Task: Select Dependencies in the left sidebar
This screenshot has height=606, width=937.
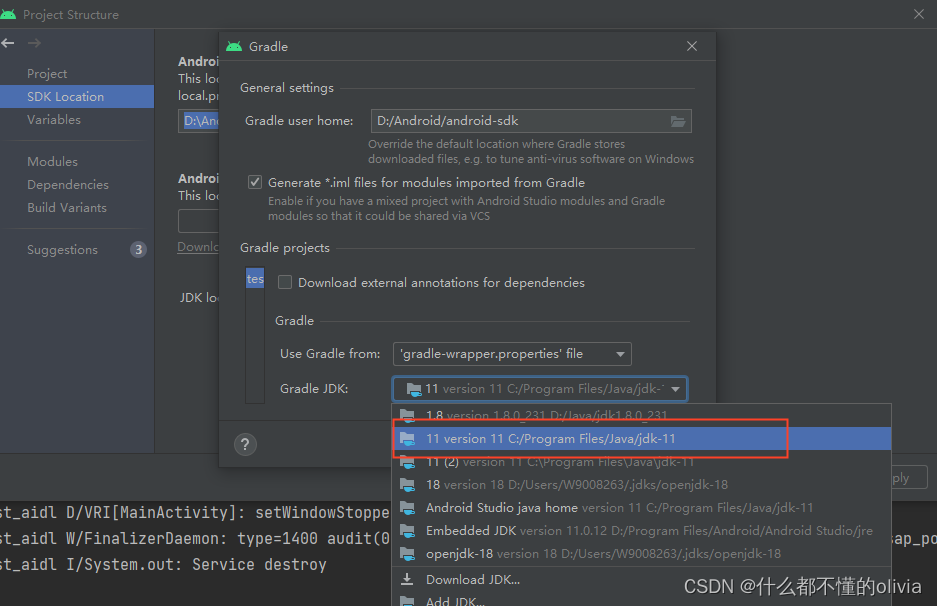Action: tap(70, 184)
